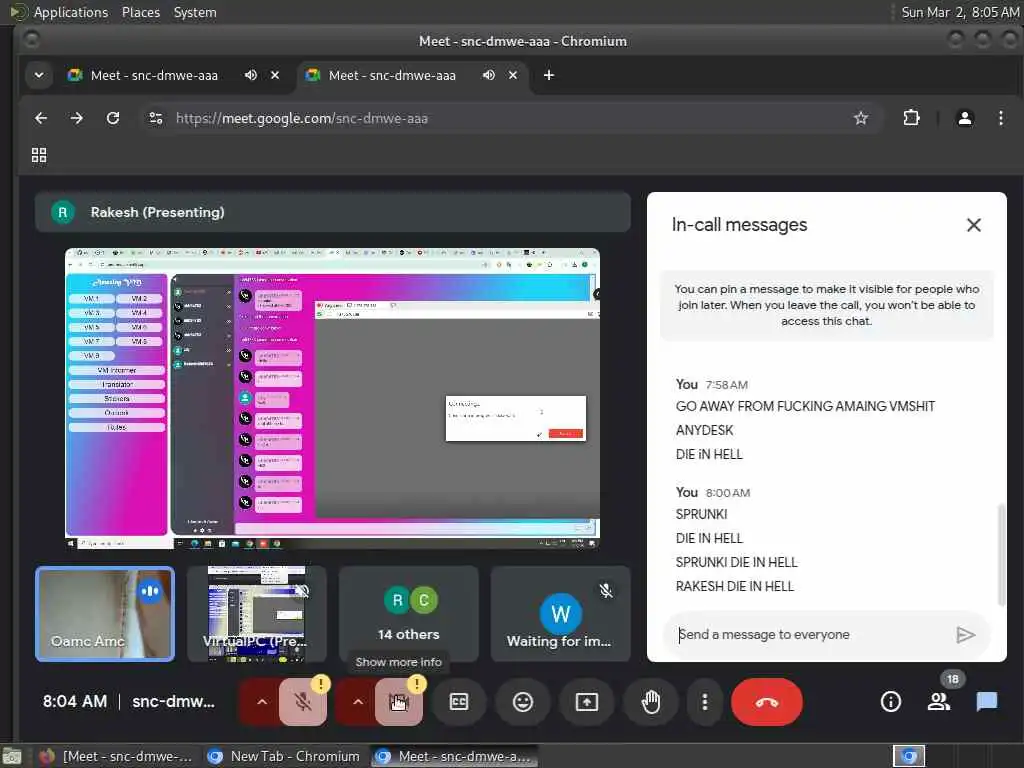This screenshot has height=768, width=1024.
Task: Go forward in browser history
Action: [x=76, y=118]
